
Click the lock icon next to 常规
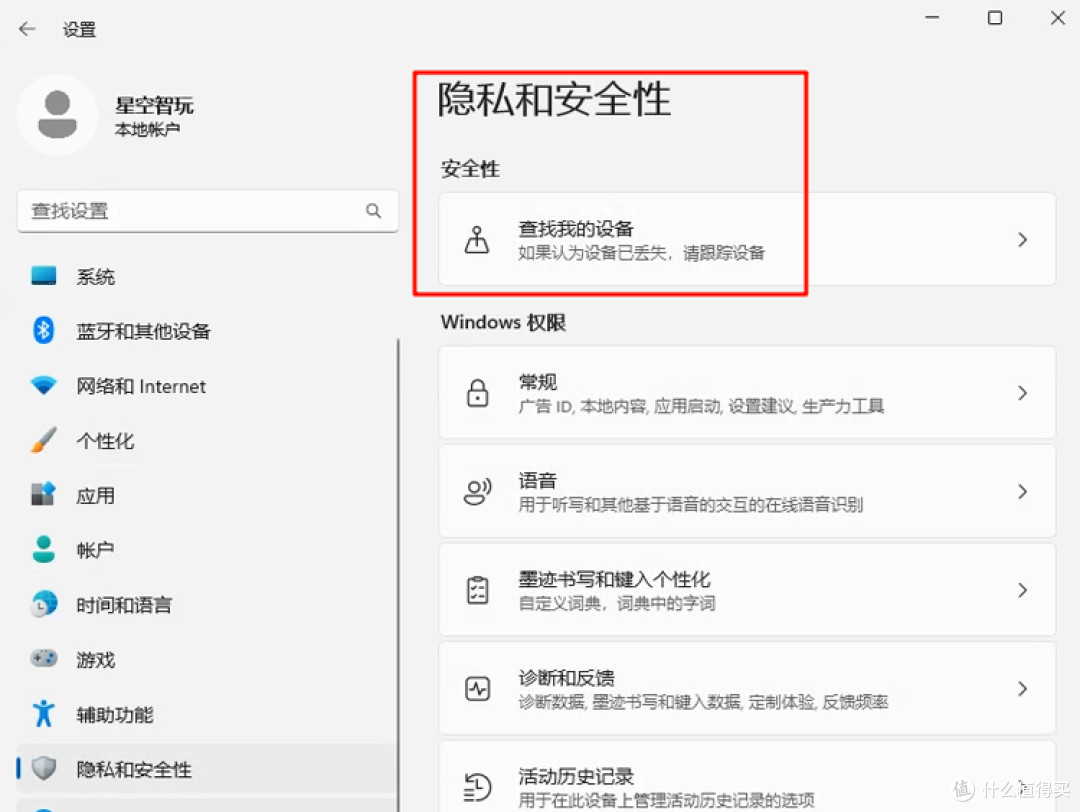478,392
